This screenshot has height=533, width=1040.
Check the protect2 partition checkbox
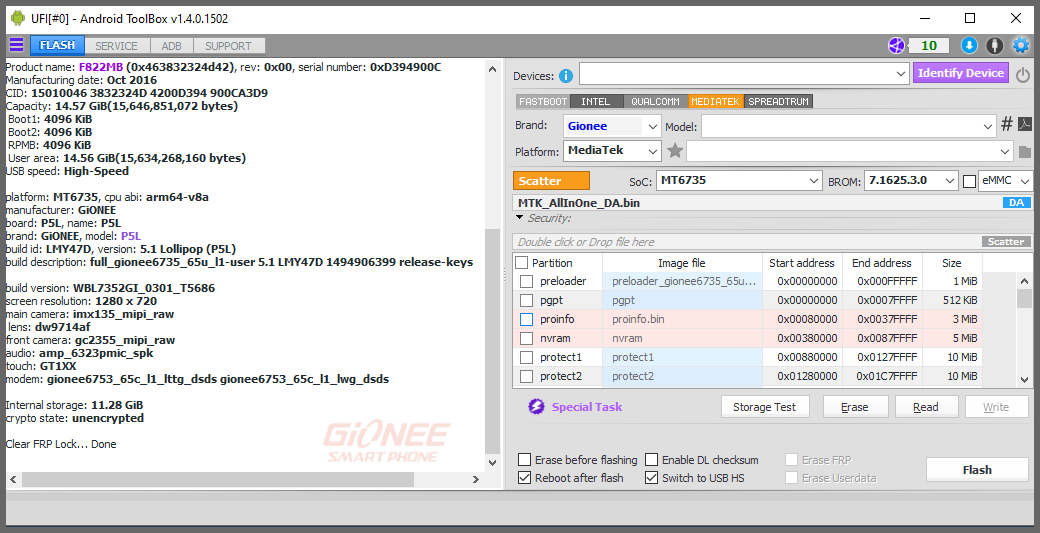pyautogui.click(x=527, y=376)
